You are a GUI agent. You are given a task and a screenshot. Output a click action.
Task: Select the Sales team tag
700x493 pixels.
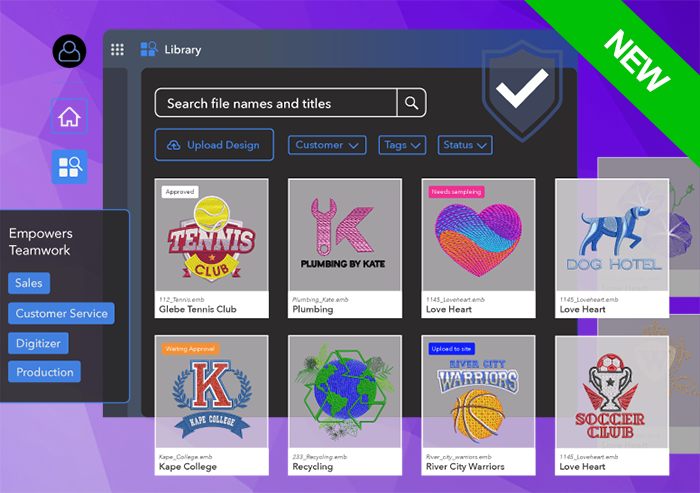[x=29, y=284]
